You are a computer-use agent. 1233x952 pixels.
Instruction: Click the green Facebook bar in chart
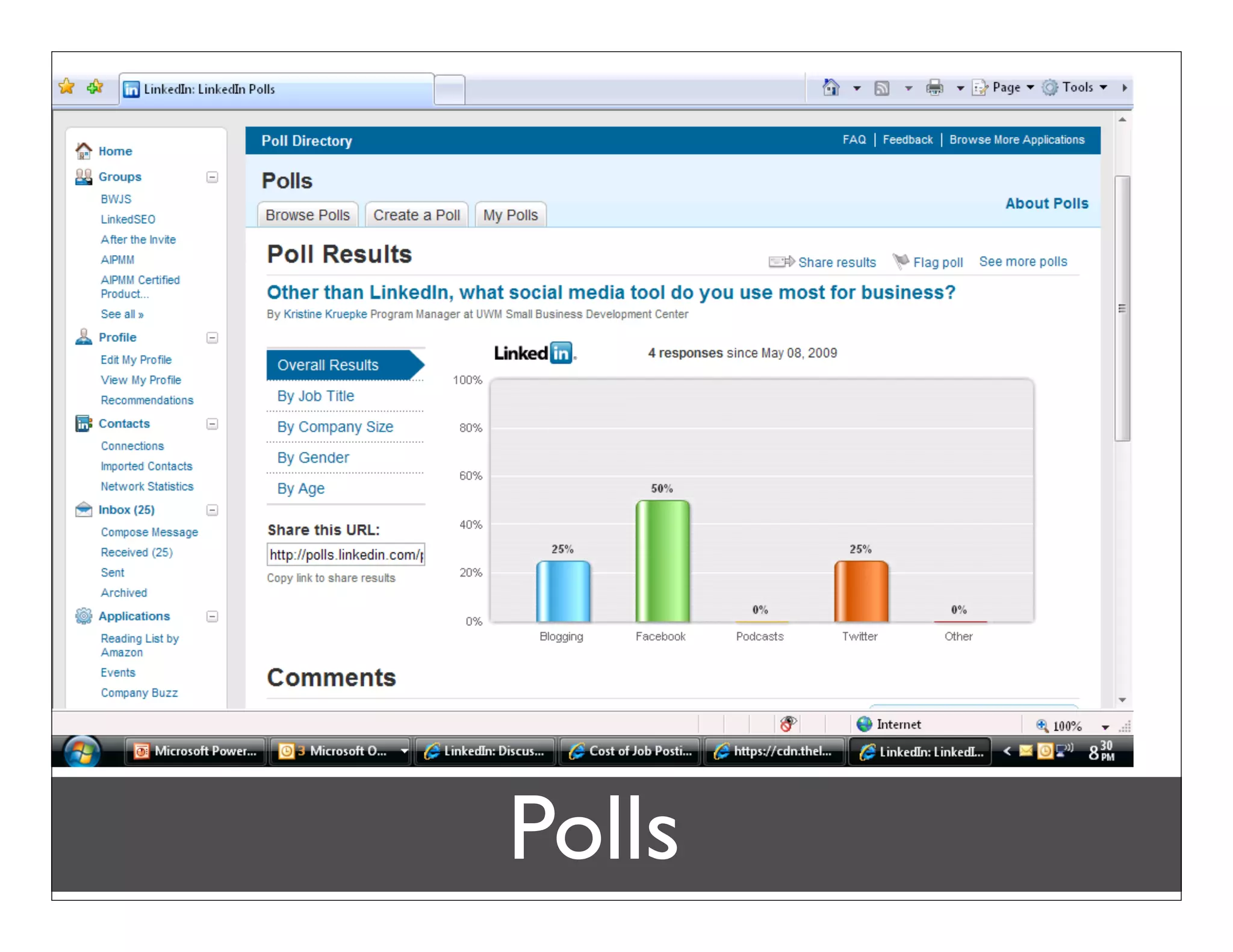click(x=662, y=561)
